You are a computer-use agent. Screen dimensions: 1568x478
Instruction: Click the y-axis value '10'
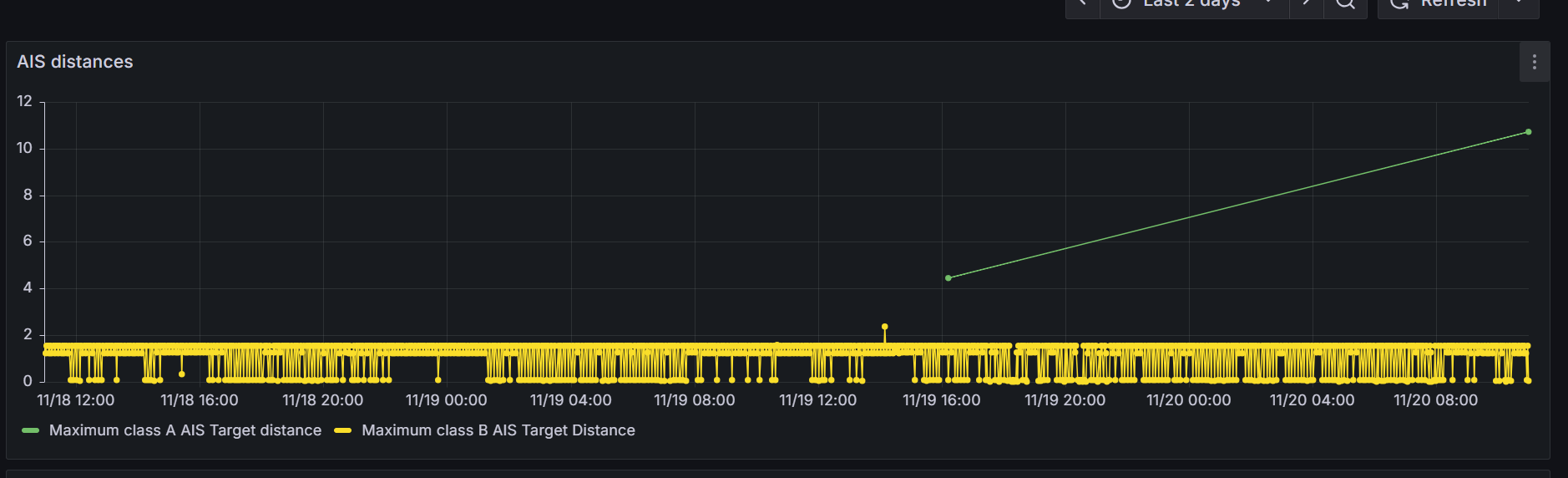click(24, 149)
